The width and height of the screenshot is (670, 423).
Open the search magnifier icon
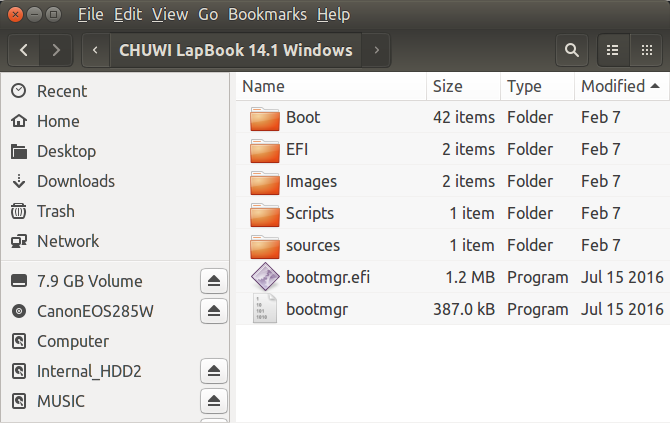[572, 50]
